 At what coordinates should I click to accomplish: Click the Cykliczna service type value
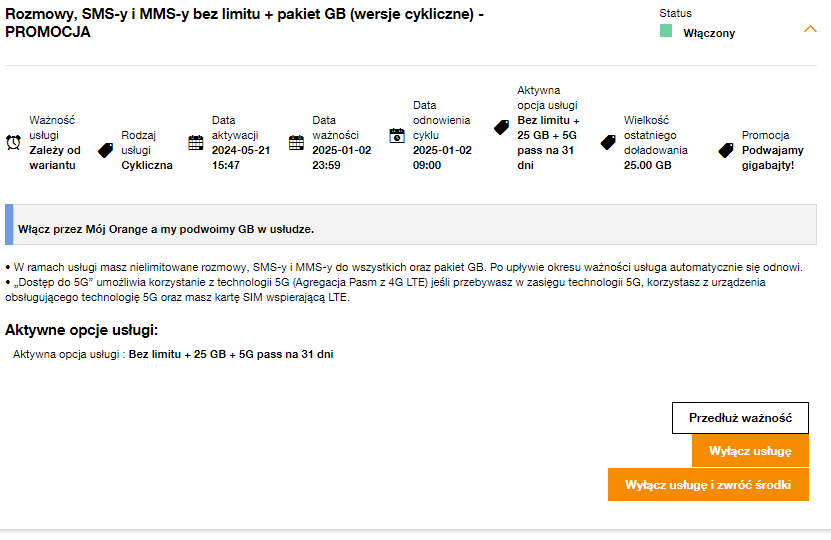point(147,165)
